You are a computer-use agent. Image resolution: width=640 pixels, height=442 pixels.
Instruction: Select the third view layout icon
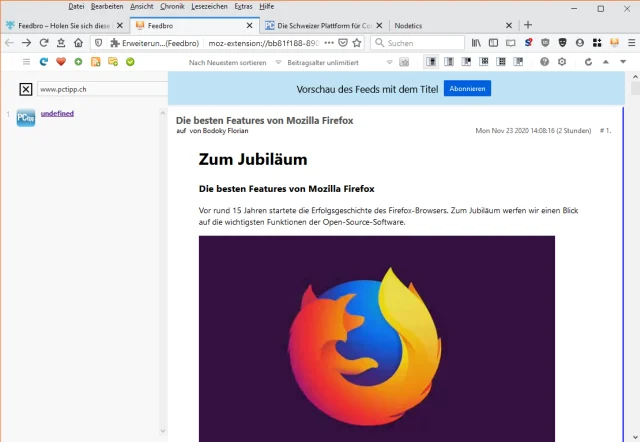466,62
